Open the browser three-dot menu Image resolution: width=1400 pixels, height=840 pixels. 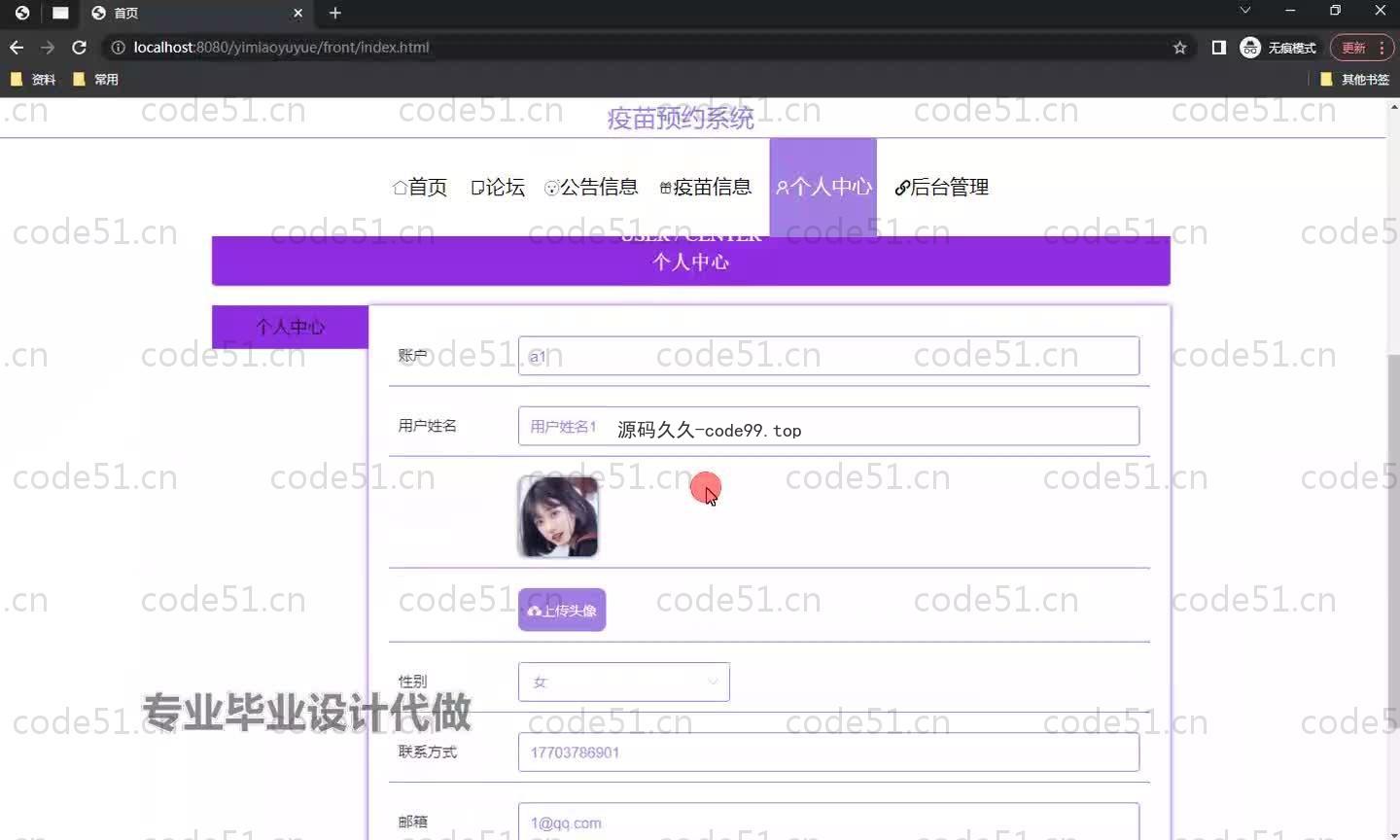point(1382,47)
